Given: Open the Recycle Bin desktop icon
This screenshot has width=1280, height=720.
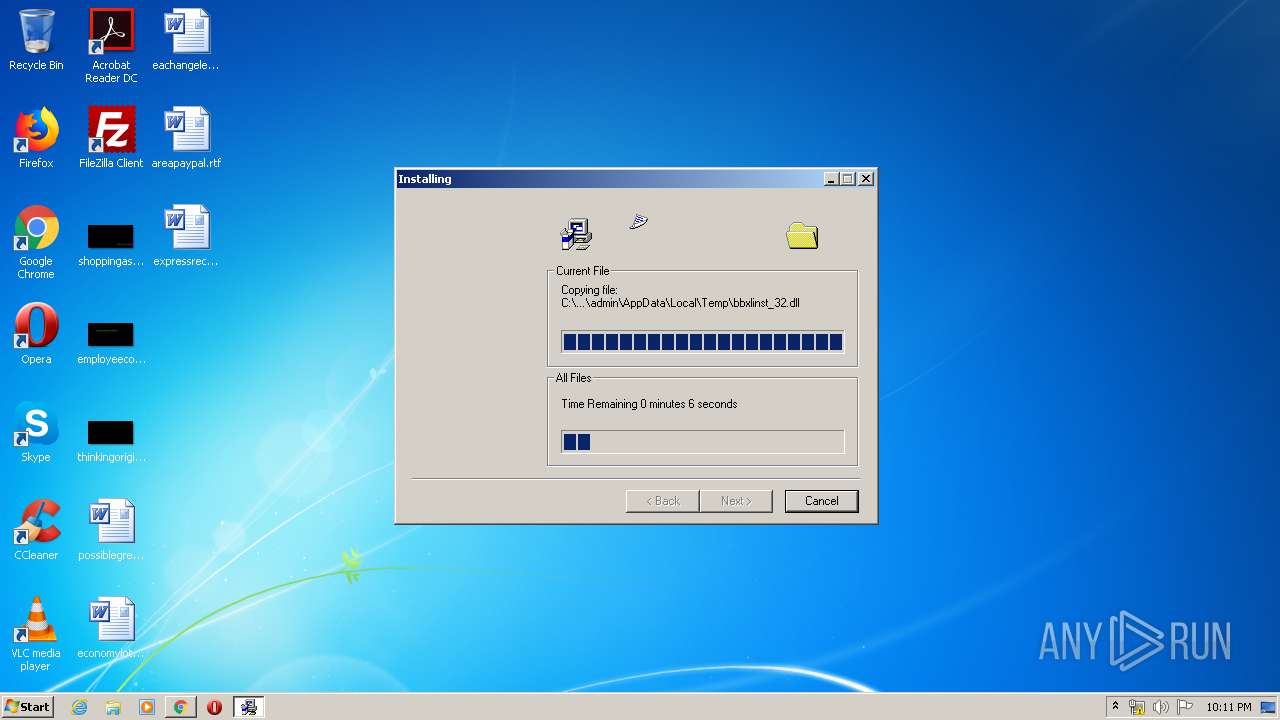Looking at the screenshot, I should click(36, 40).
